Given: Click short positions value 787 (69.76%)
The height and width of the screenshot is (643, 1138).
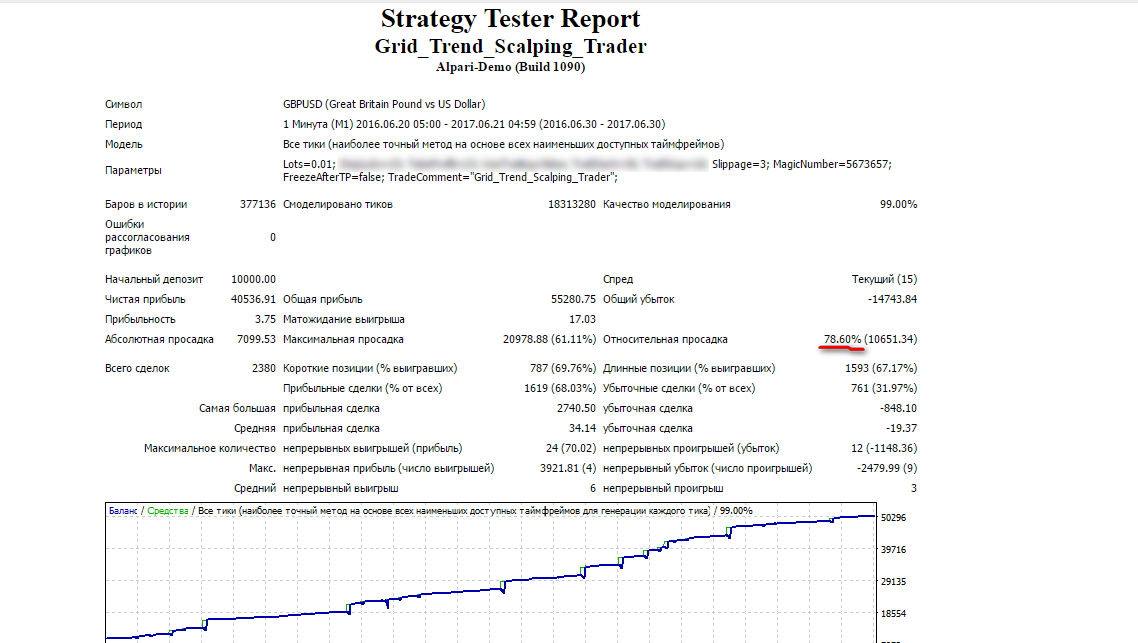Looking at the screenshot, I should tap(562, 369).
